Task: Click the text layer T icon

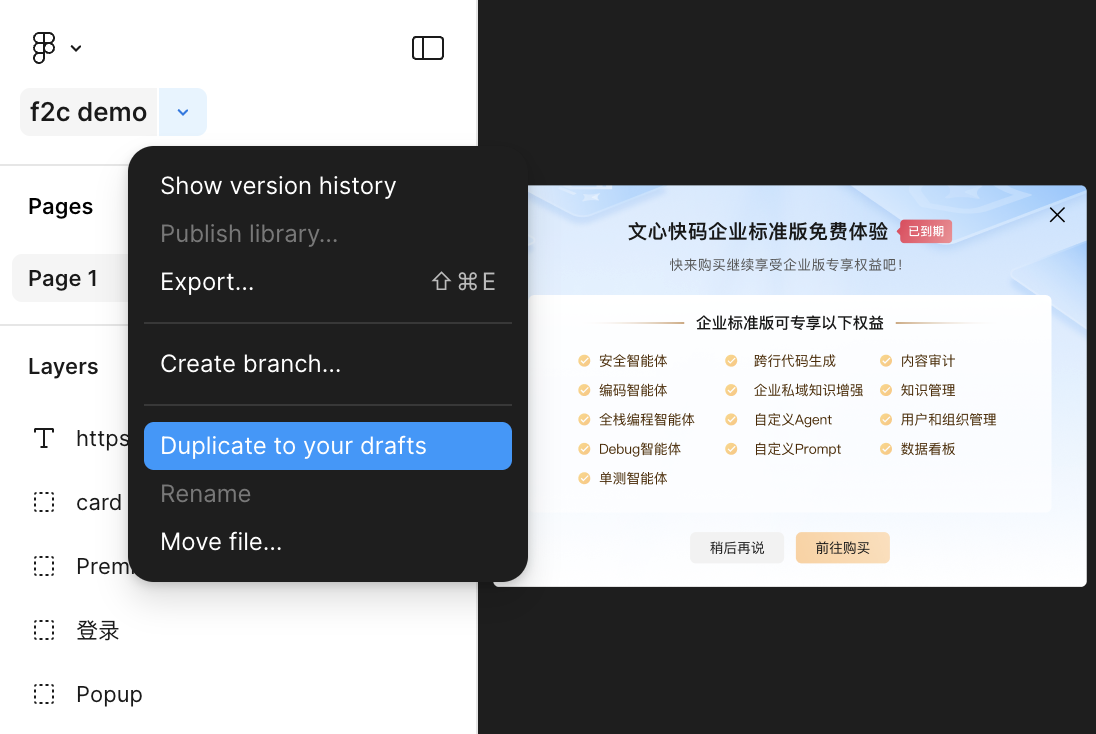Action: pyautogui.click(x=43, y=438)
